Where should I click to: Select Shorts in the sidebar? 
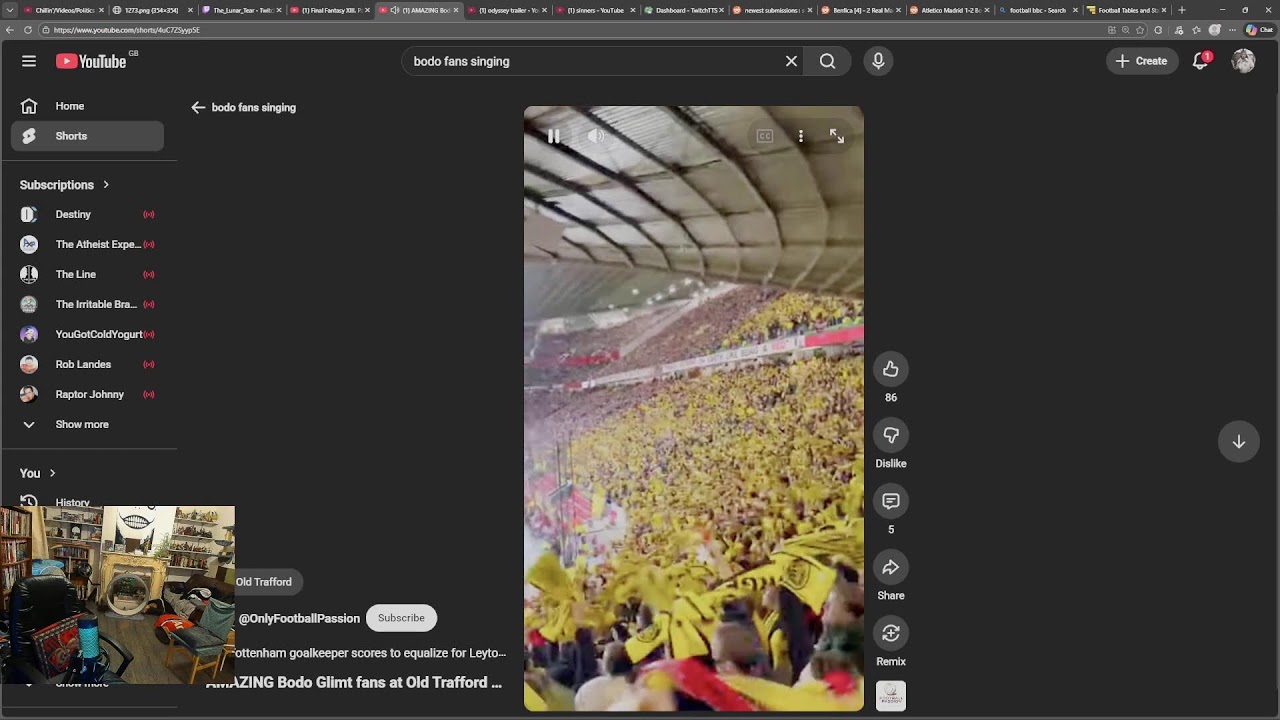(87, 136)
